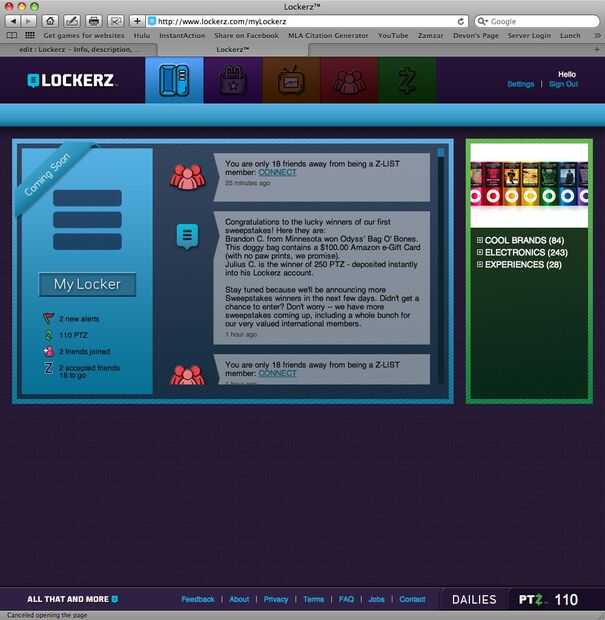The height and width of the screenshot is (620, 605).
Task: Open the Privacy footer link
Action: click(x=276, y=599)
